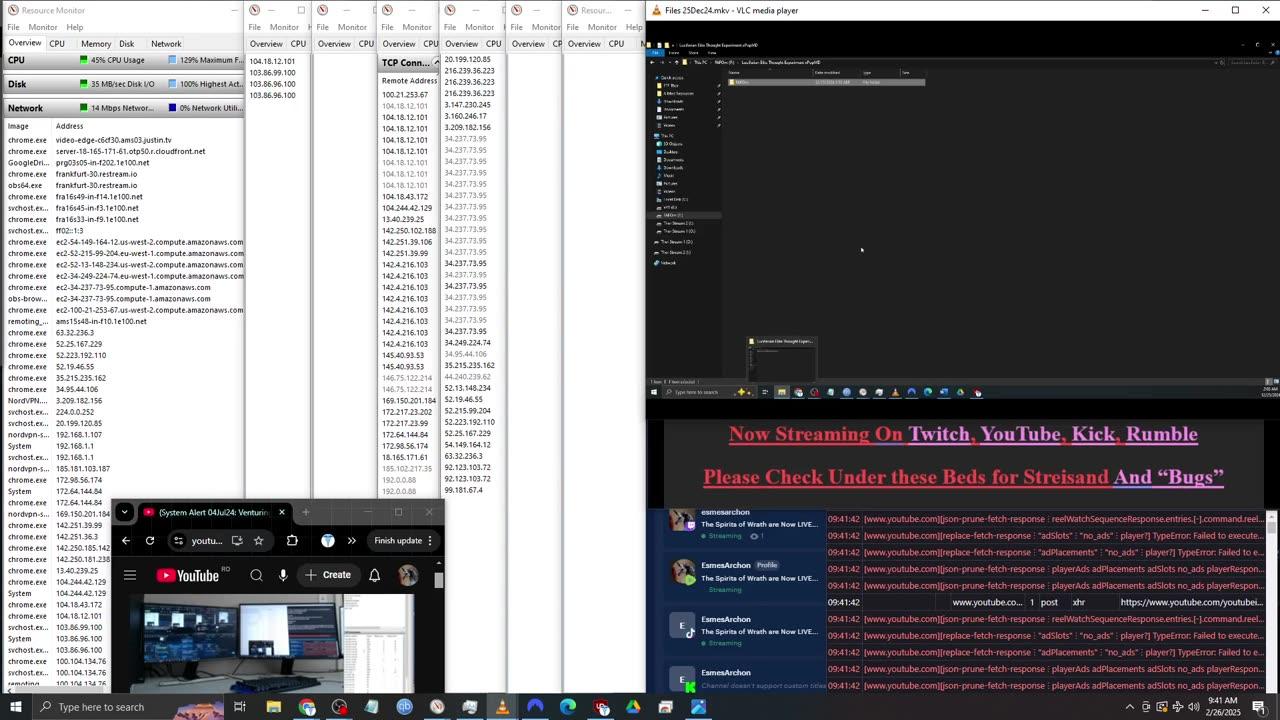Image resolution: width=1280 pixels, height=720 pixels.
Task: Launch File Explorer from the taskbar
Action: click(x=273, y=707)
